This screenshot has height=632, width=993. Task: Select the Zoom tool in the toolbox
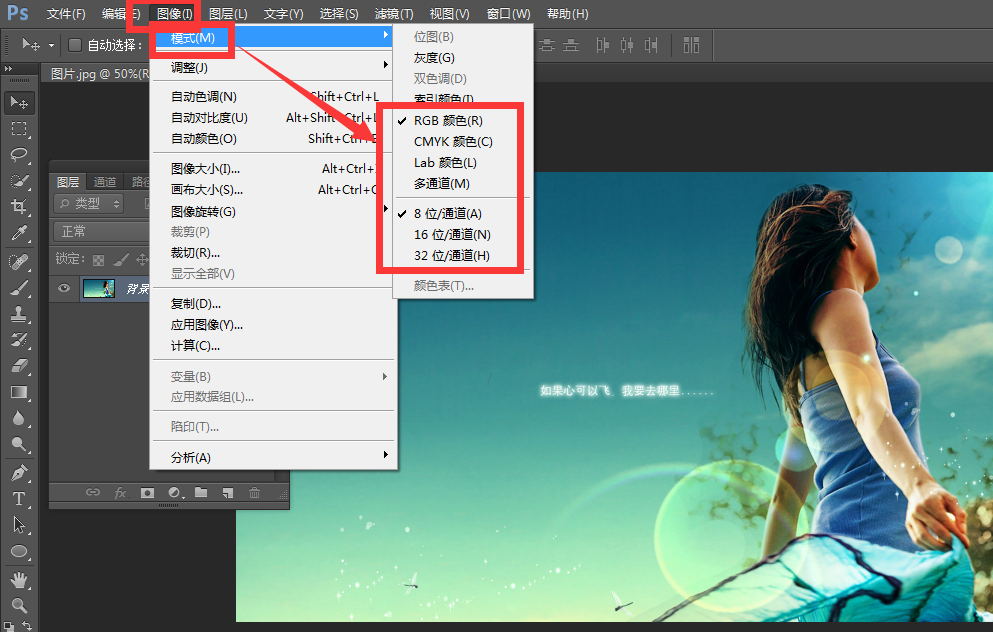[x=19, y=605]
